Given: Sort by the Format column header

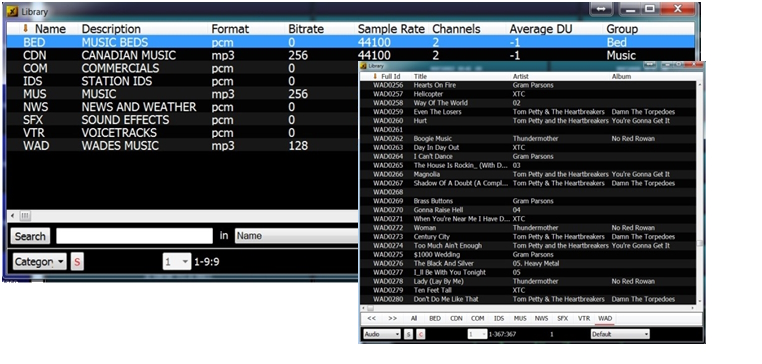Looking at the screenshot, I should click(x=230, y=29).
